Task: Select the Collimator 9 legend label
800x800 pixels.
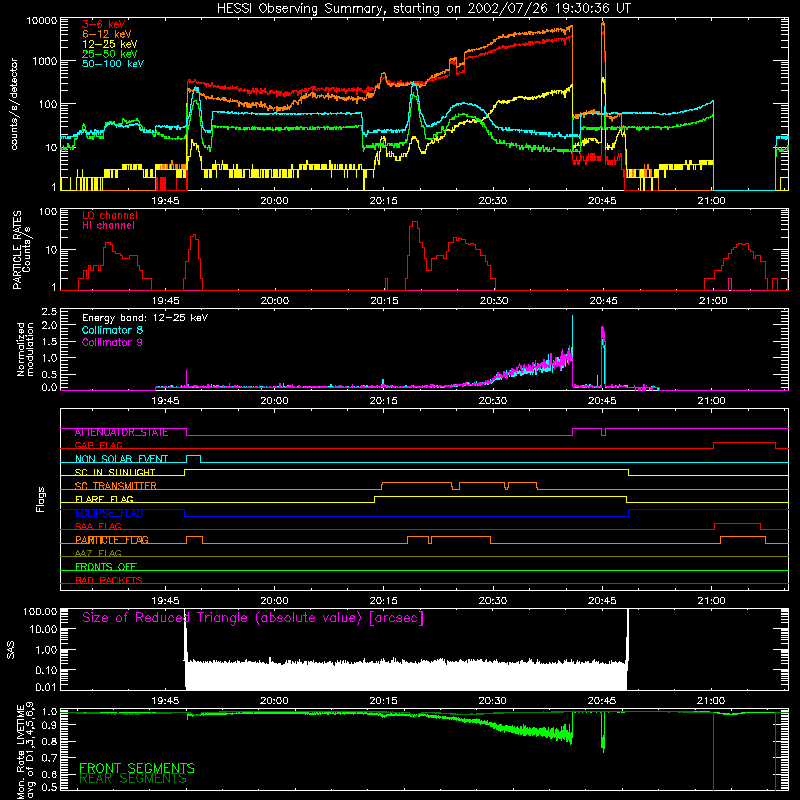Action: [x=112, y=342]
